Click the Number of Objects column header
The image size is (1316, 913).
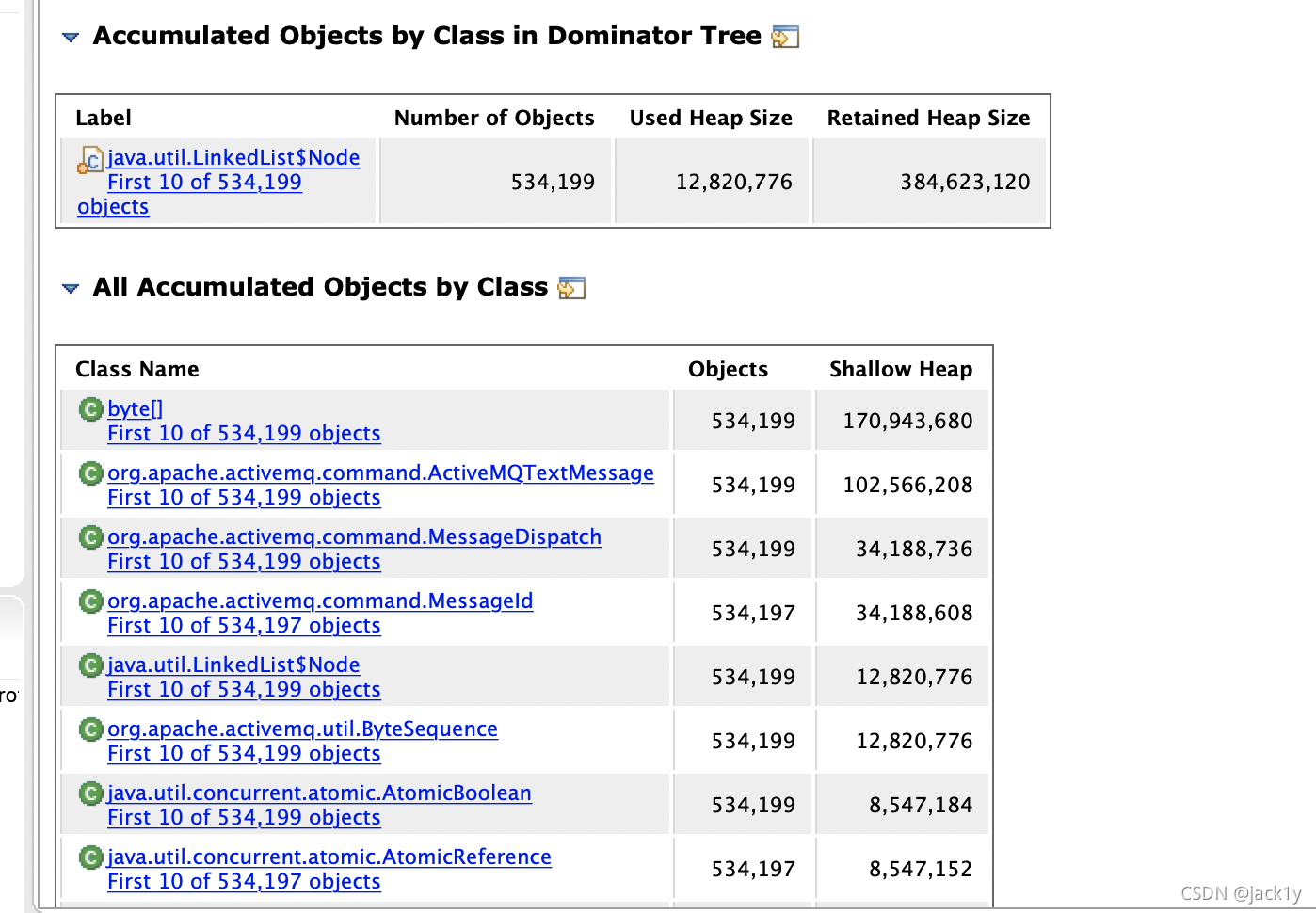[494, 118]
